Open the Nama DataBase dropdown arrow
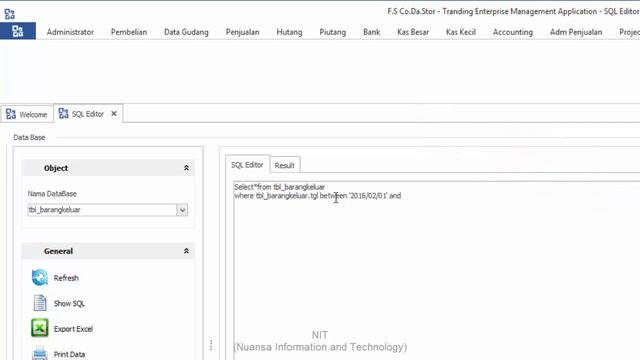This screenshot has height=360, width=640. click(x=182, y=210)
